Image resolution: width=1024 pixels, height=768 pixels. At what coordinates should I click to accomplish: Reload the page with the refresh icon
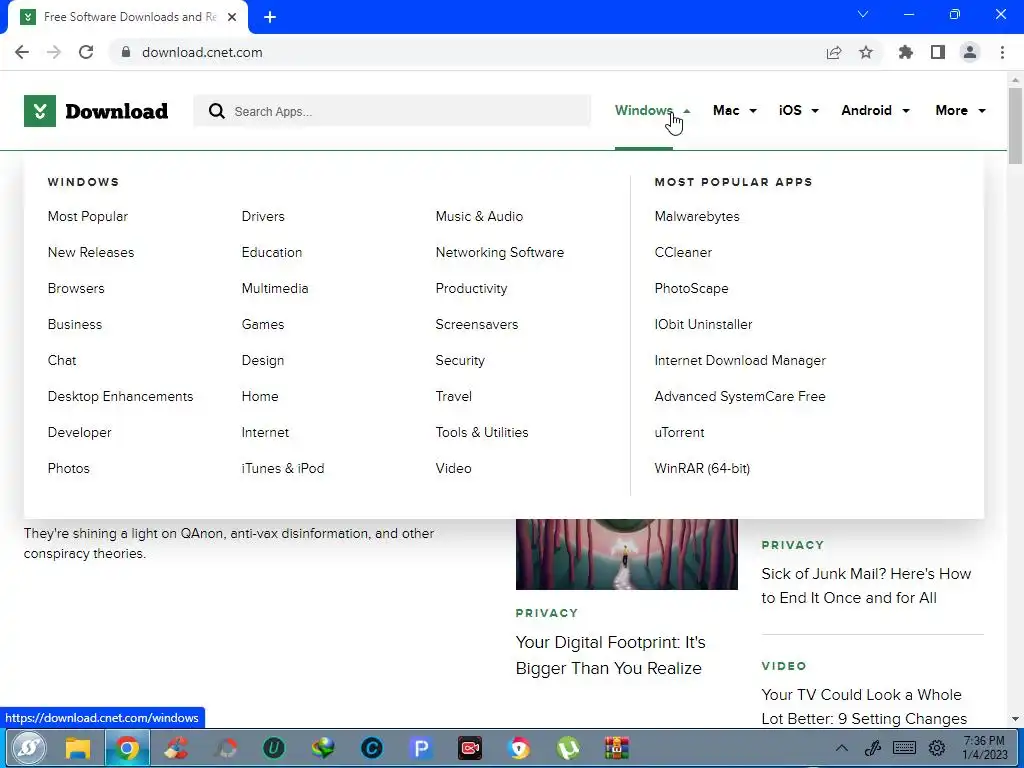(x=86, y=52)
